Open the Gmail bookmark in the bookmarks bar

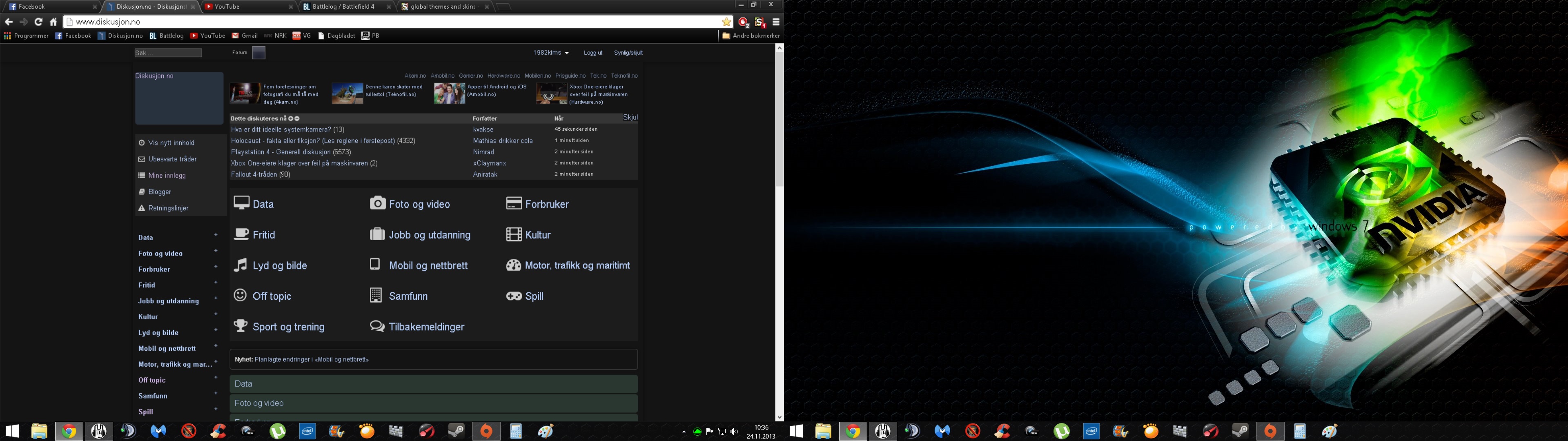tap(245, 36)
